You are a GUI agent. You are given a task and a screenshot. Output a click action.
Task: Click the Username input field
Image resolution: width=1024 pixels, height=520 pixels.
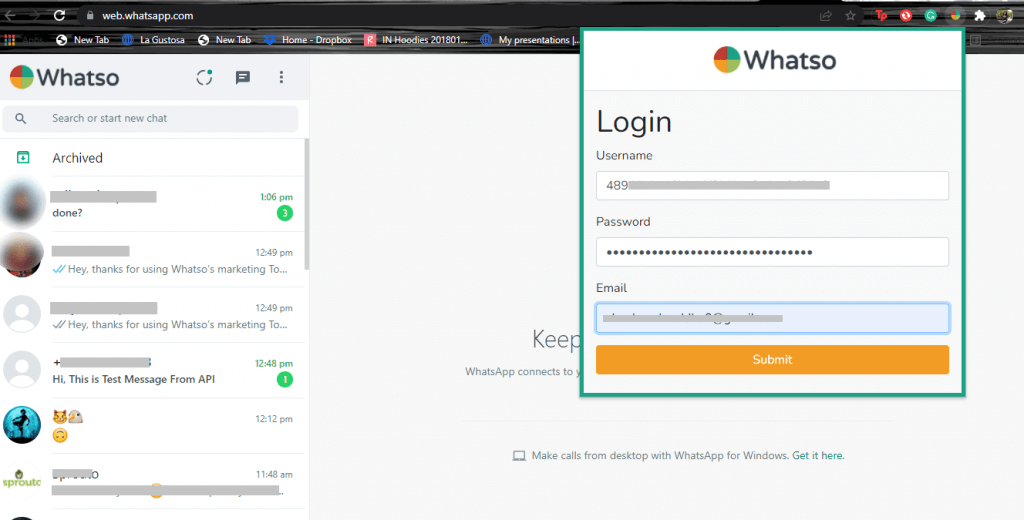tap(772, 186)
